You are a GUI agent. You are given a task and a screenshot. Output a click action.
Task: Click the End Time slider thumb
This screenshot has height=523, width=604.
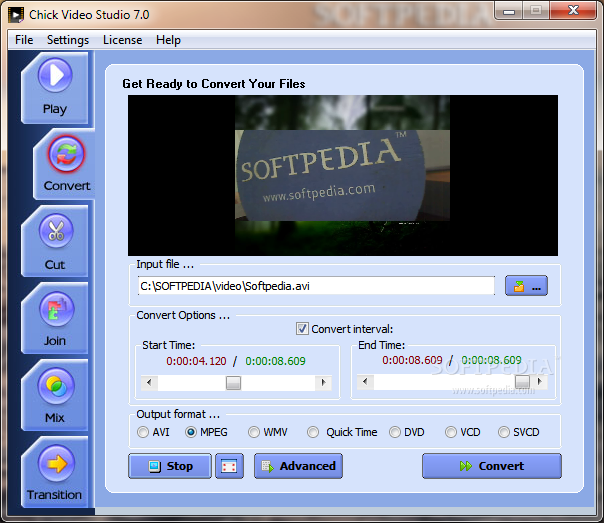point(522,382)
